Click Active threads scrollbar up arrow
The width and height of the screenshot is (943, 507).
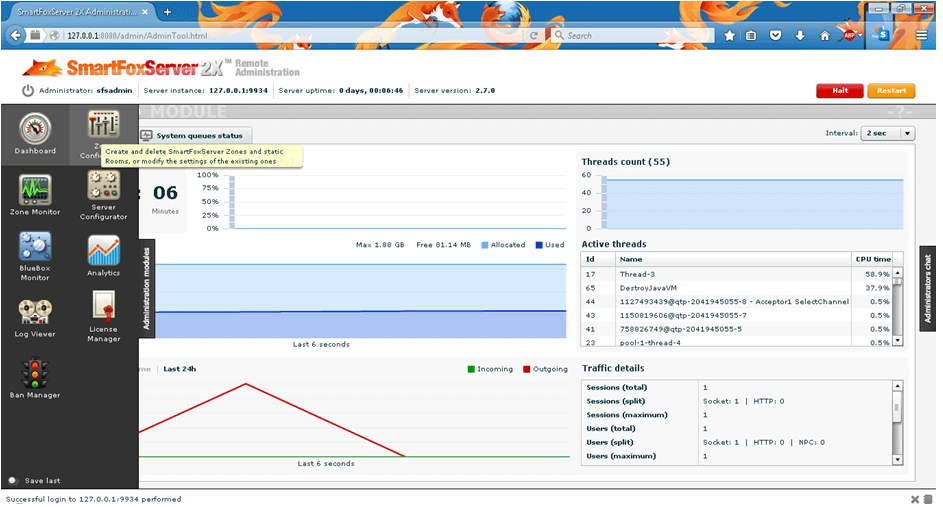[897, 273]
